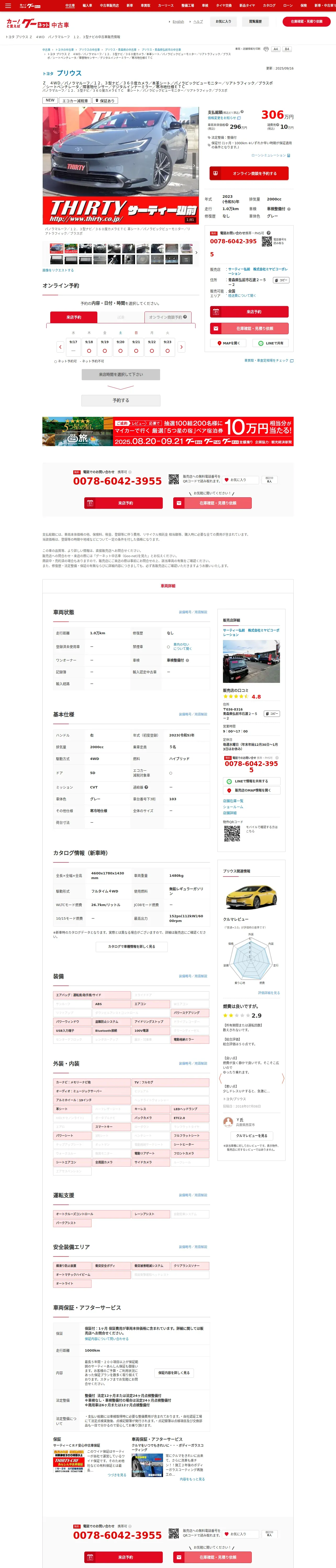Screen dimensions: 336x1568
Task: Click the カタログで車種情報を詳しく見る button
Action: coord(132,947)
